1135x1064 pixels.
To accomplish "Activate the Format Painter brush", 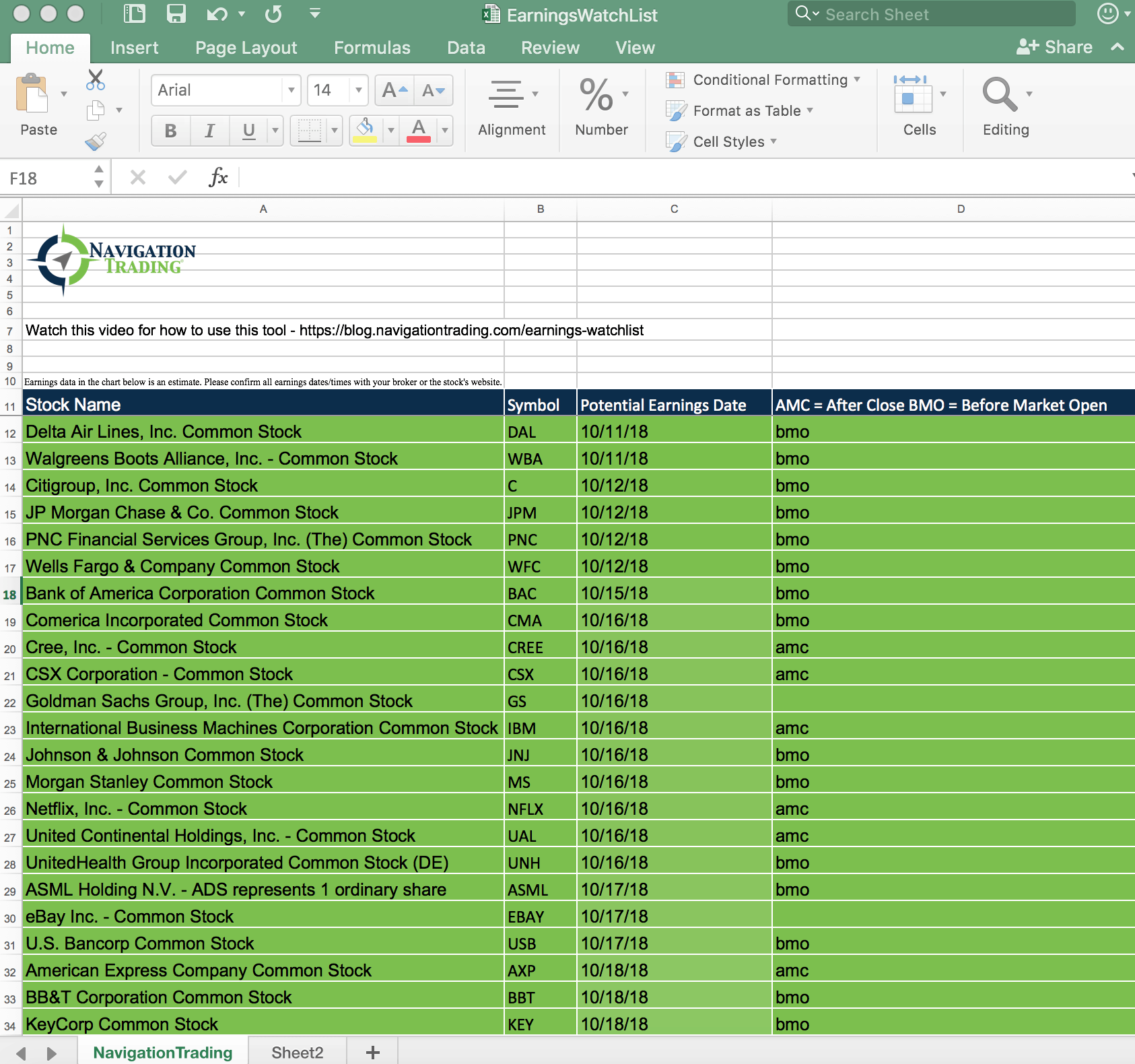I will 96,141.
